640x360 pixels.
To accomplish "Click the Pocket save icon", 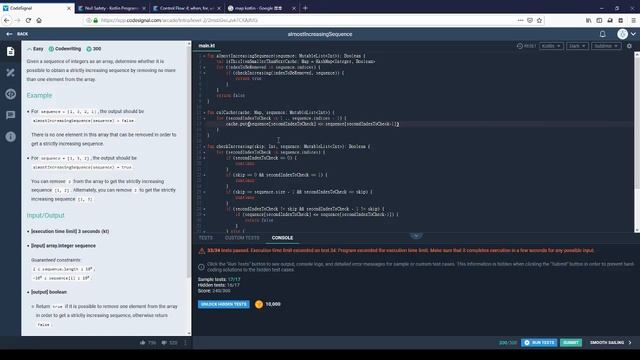I will coord(530,20).
